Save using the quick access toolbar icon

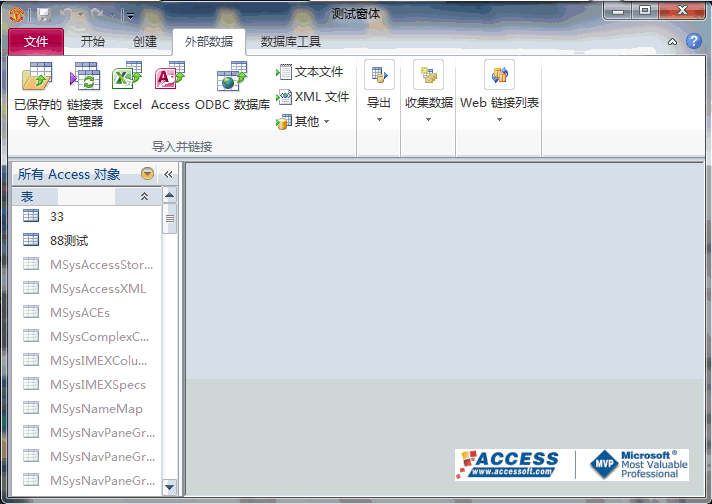coord(44,15)
